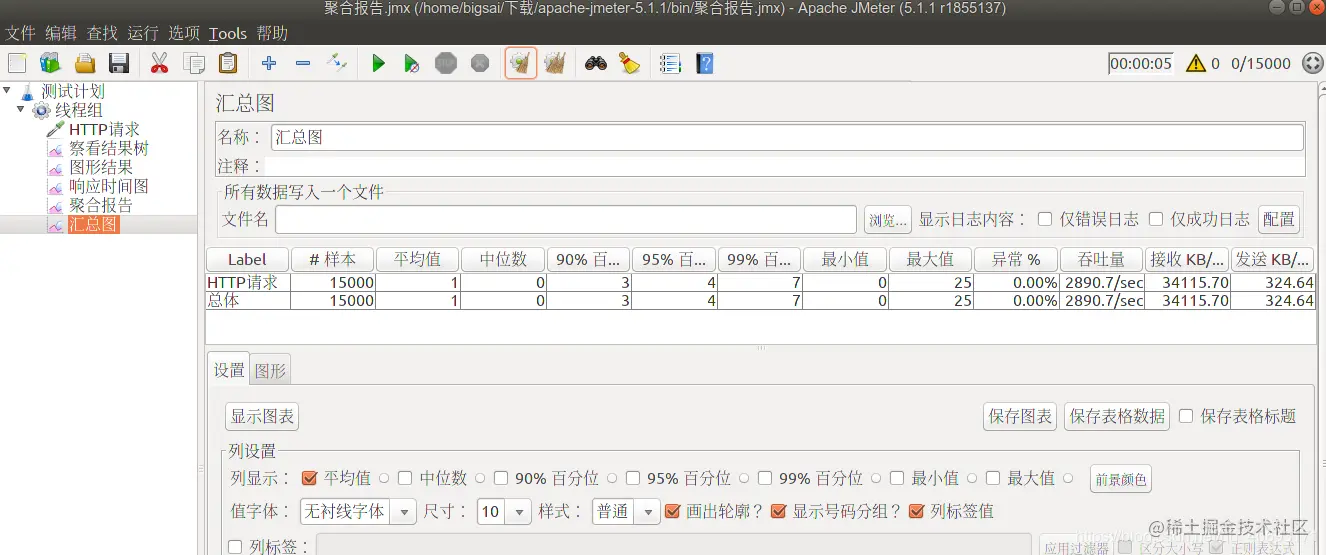Click the warning triangle error log icon
Viewport: 1326px width, 555px height.
(1196, 63)
